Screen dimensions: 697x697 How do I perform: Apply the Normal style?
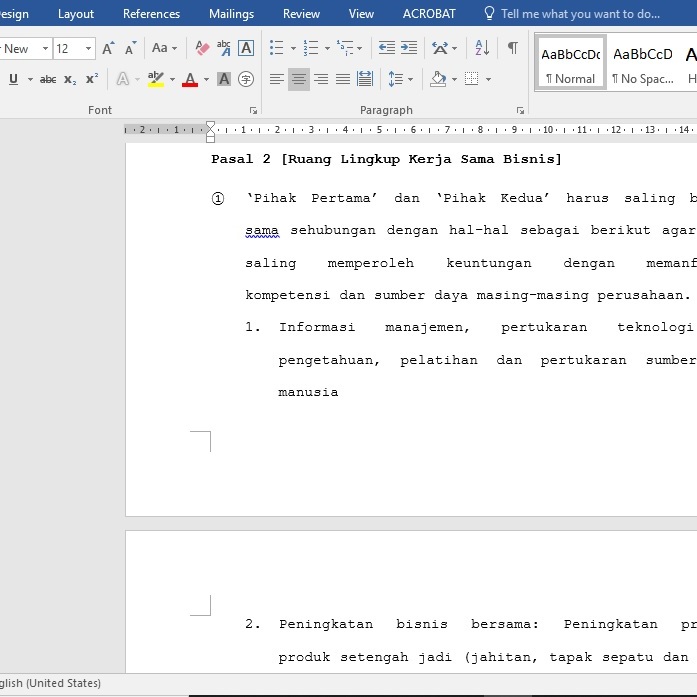point(570,63)
